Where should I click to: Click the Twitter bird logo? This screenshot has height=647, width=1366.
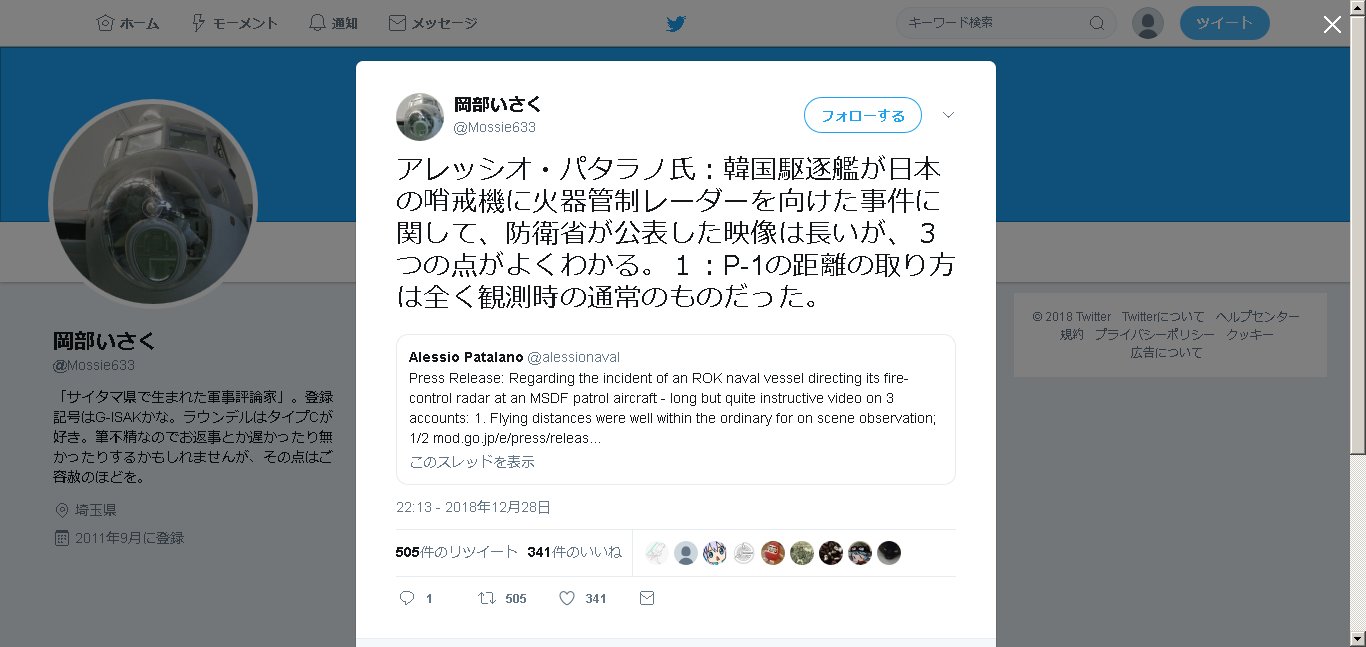click(676, 23)
